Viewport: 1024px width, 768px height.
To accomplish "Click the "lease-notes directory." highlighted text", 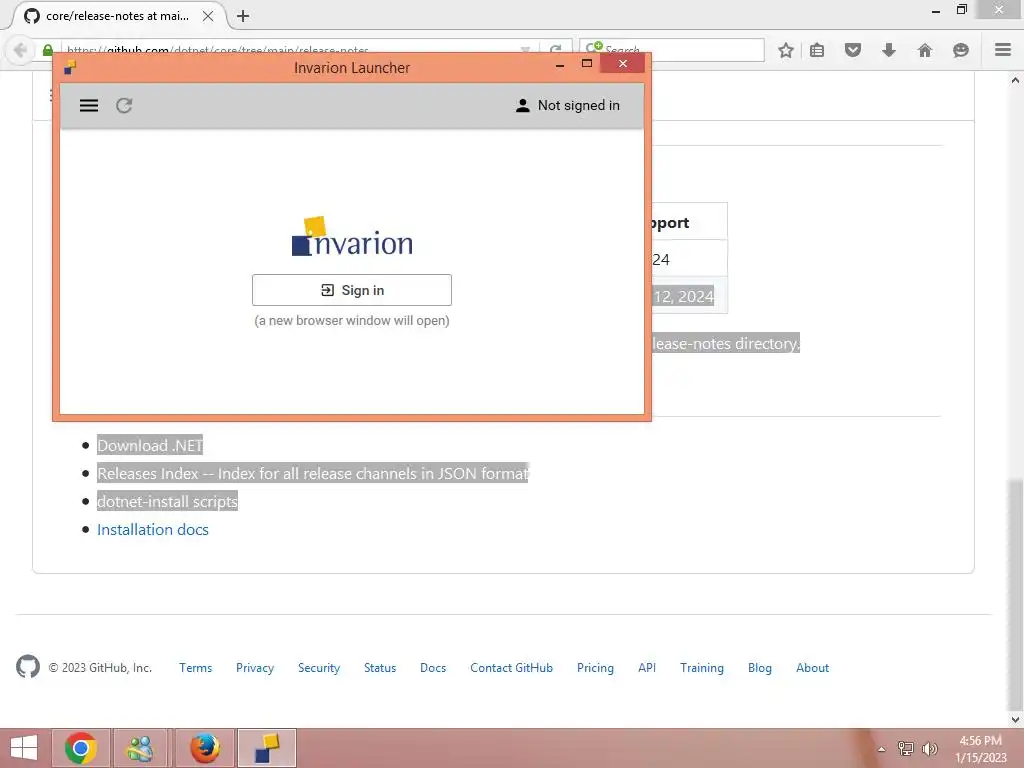I will [726, 344].
